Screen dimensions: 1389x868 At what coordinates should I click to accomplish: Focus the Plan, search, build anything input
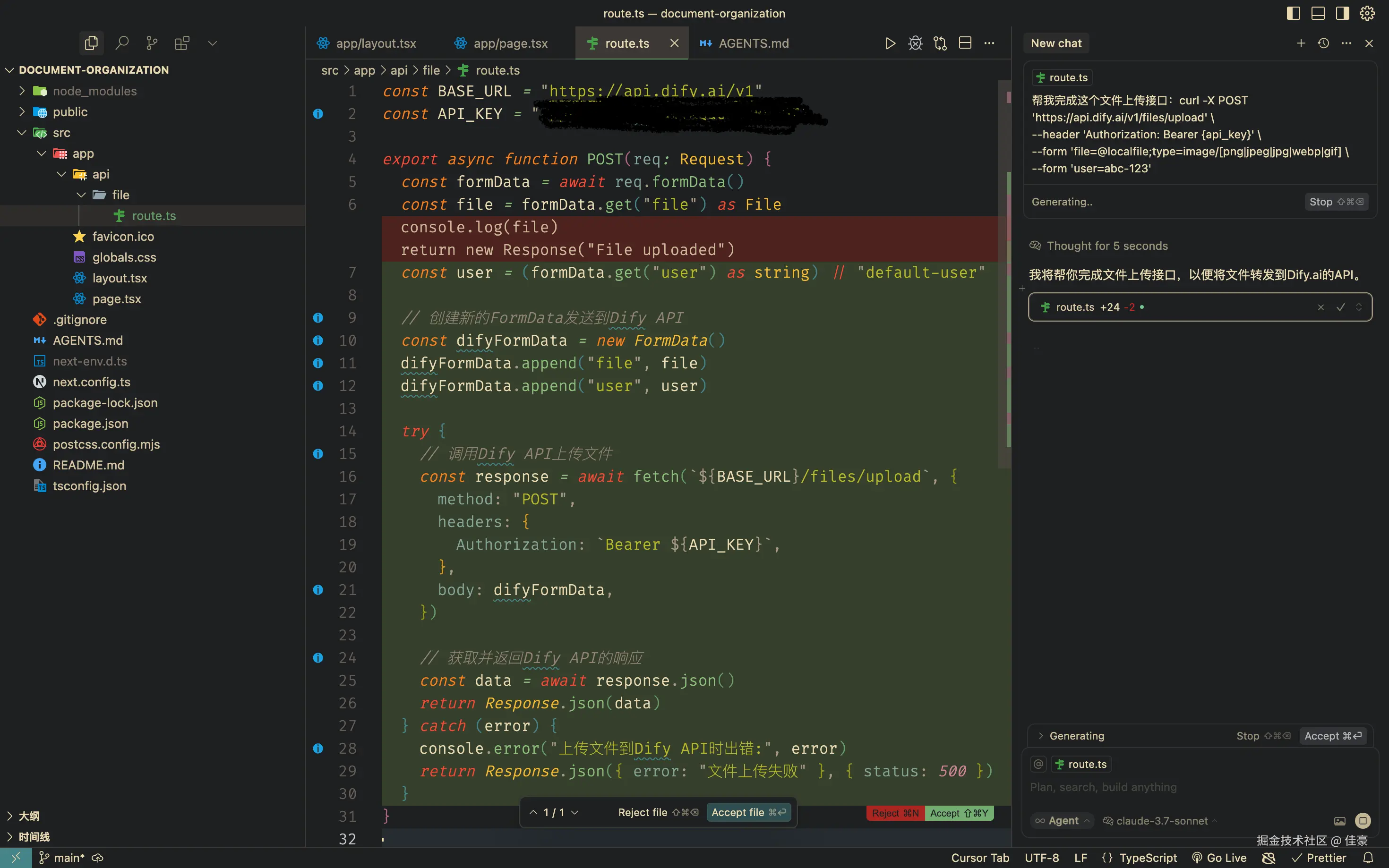pos(1200,787)
